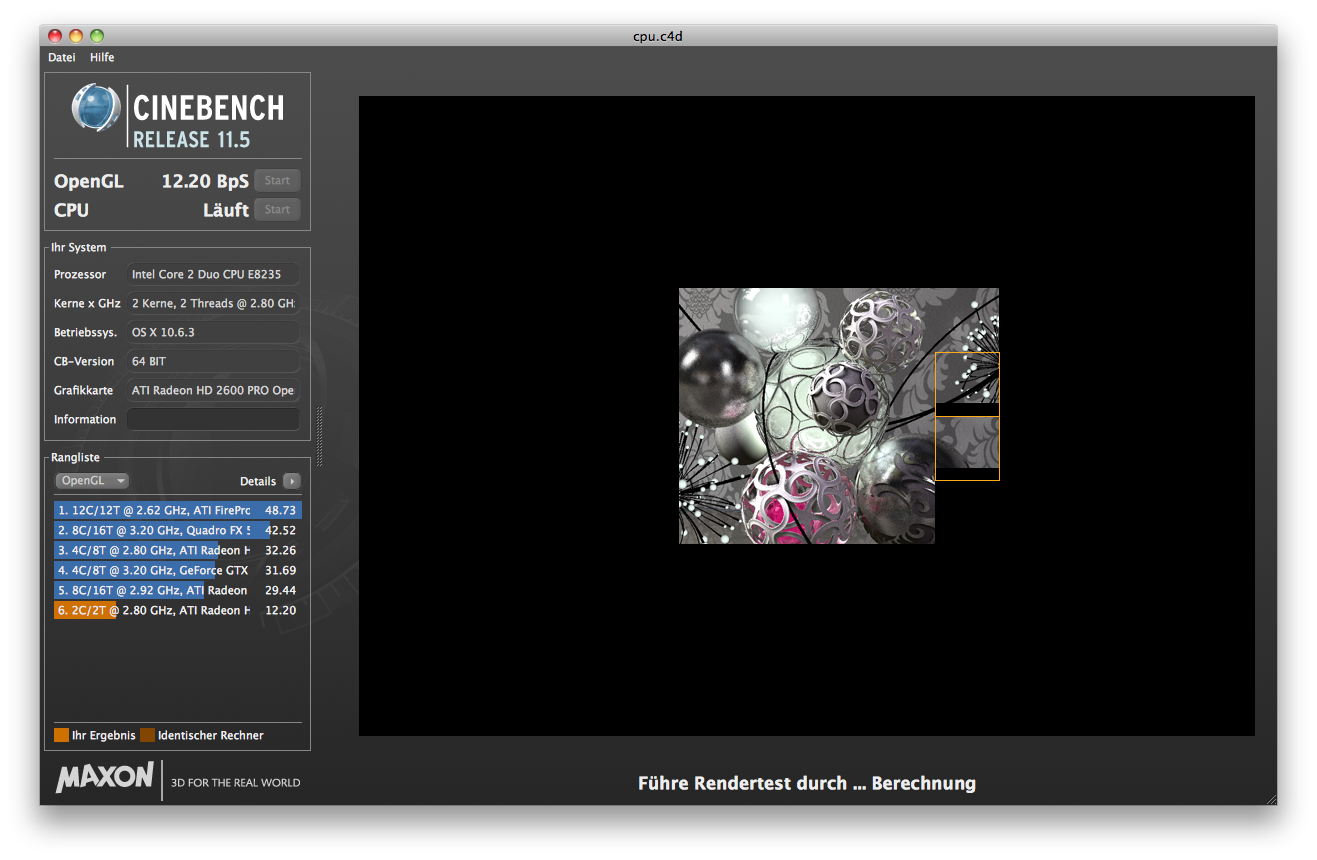The width and height of the screenshot is (1317, 860).
Task: Select ranking row 1 12C/12T ATI FirePro
Action: [177, 510]
